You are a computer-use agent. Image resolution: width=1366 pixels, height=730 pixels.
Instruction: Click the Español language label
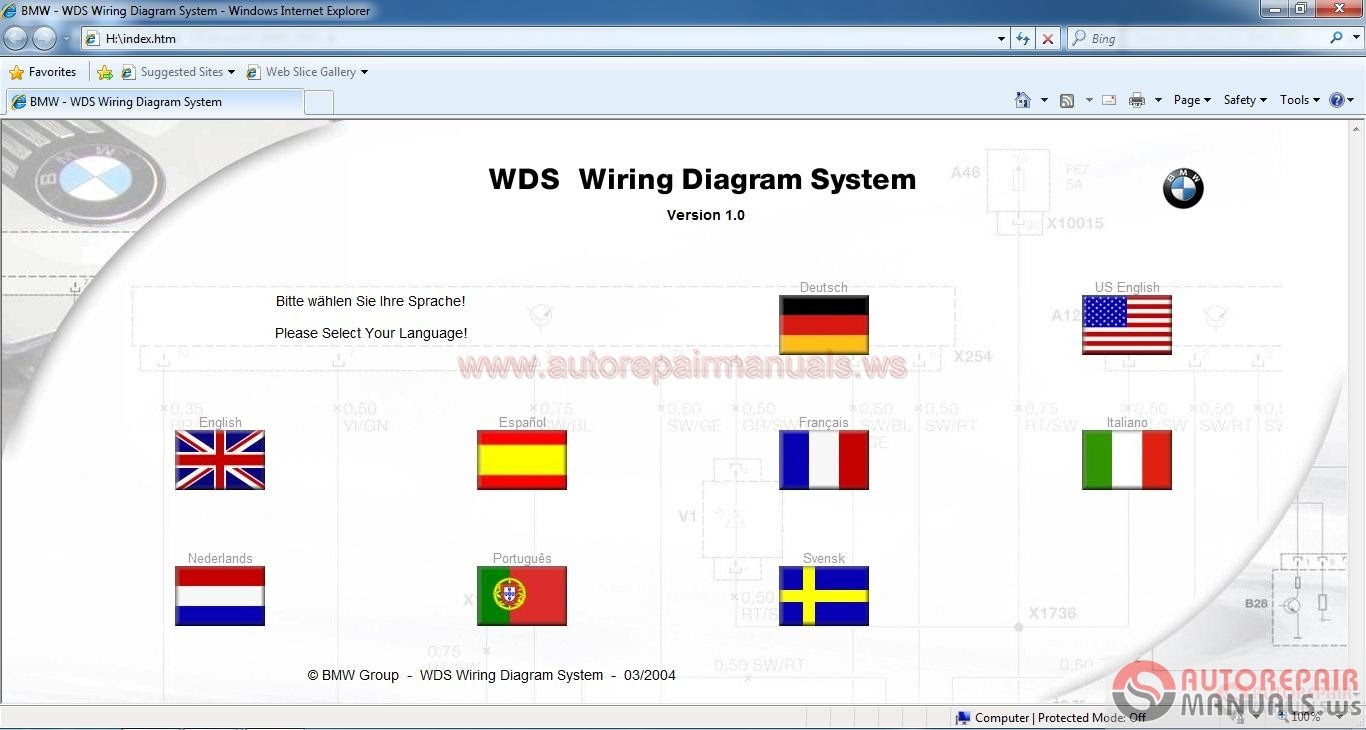pos(522,422)
